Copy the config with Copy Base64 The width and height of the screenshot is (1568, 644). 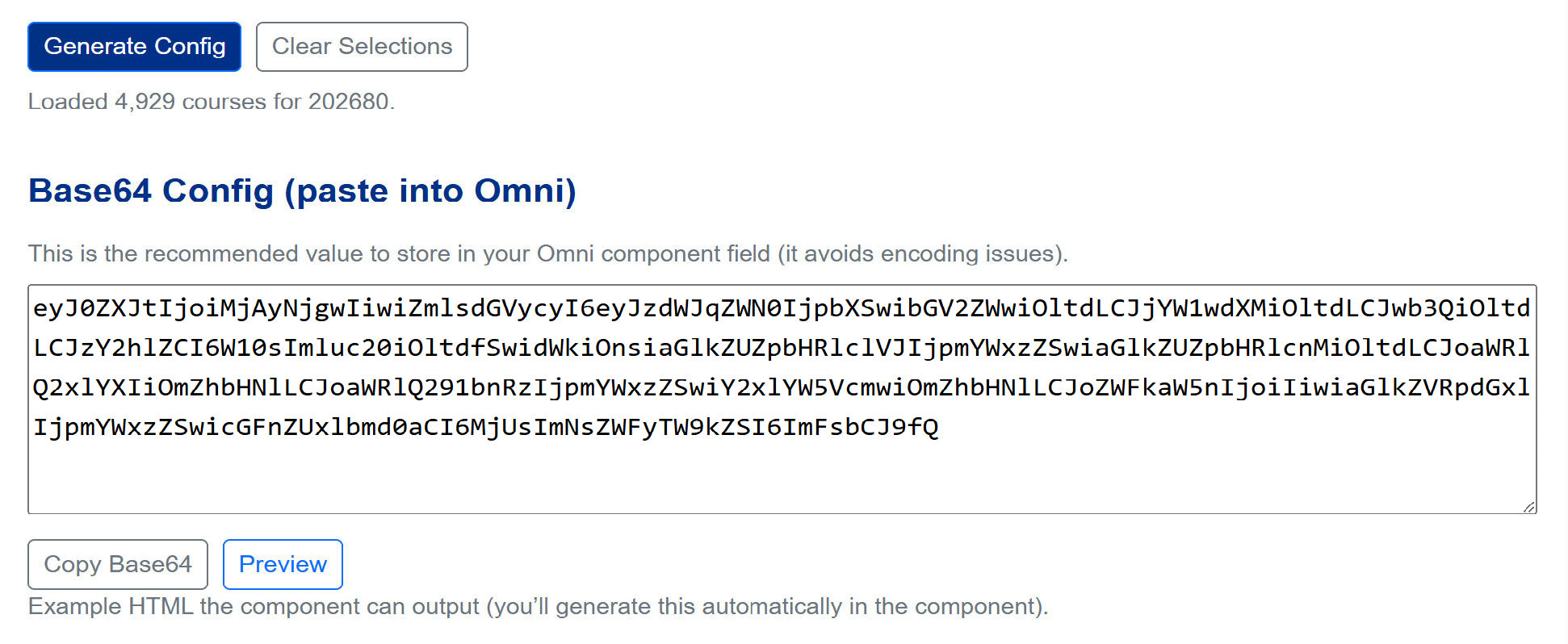click(x=118, y=564)
